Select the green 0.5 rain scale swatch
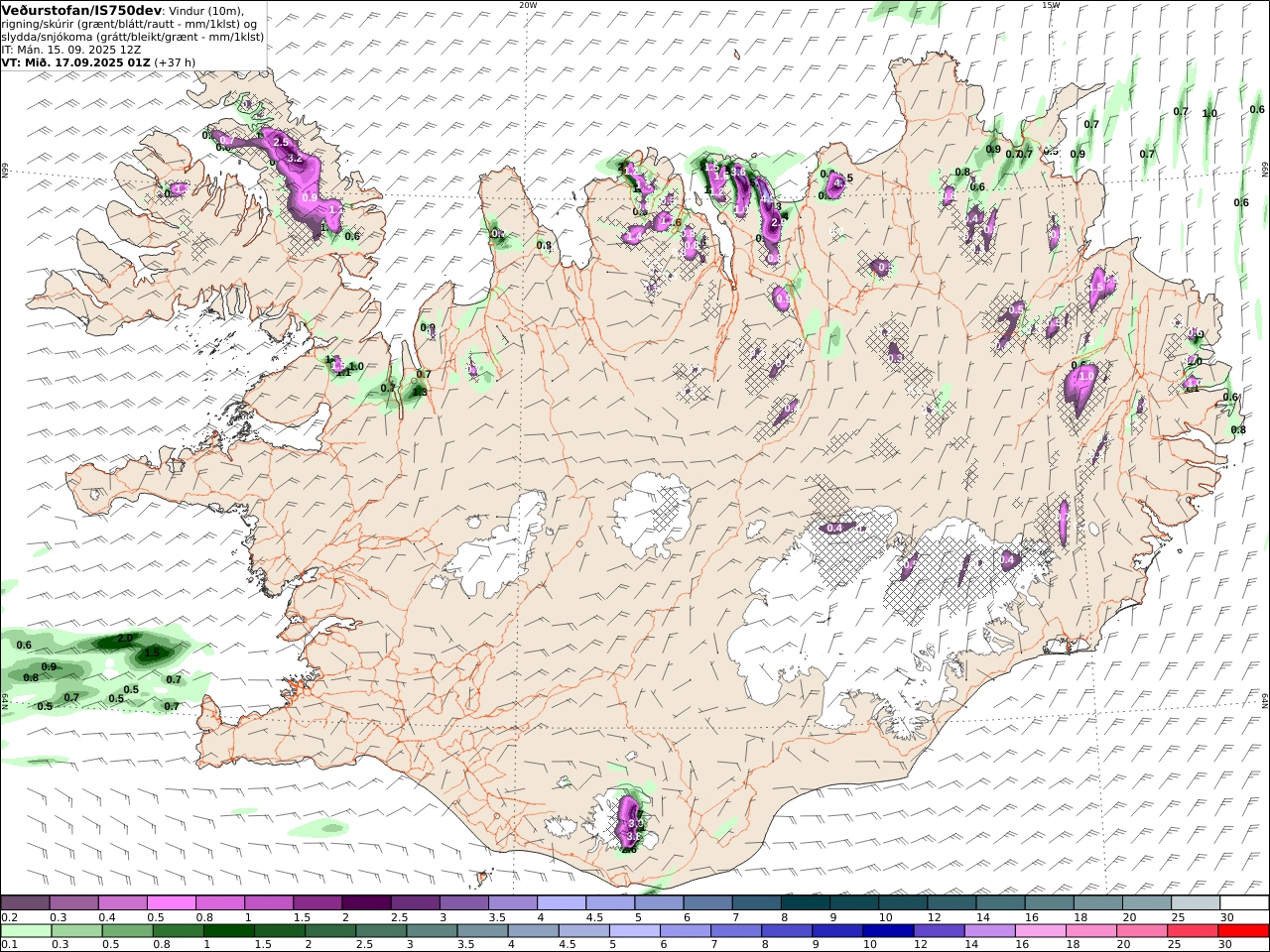The width and height of the screenshot is (1270, 952). pos(128,930)
